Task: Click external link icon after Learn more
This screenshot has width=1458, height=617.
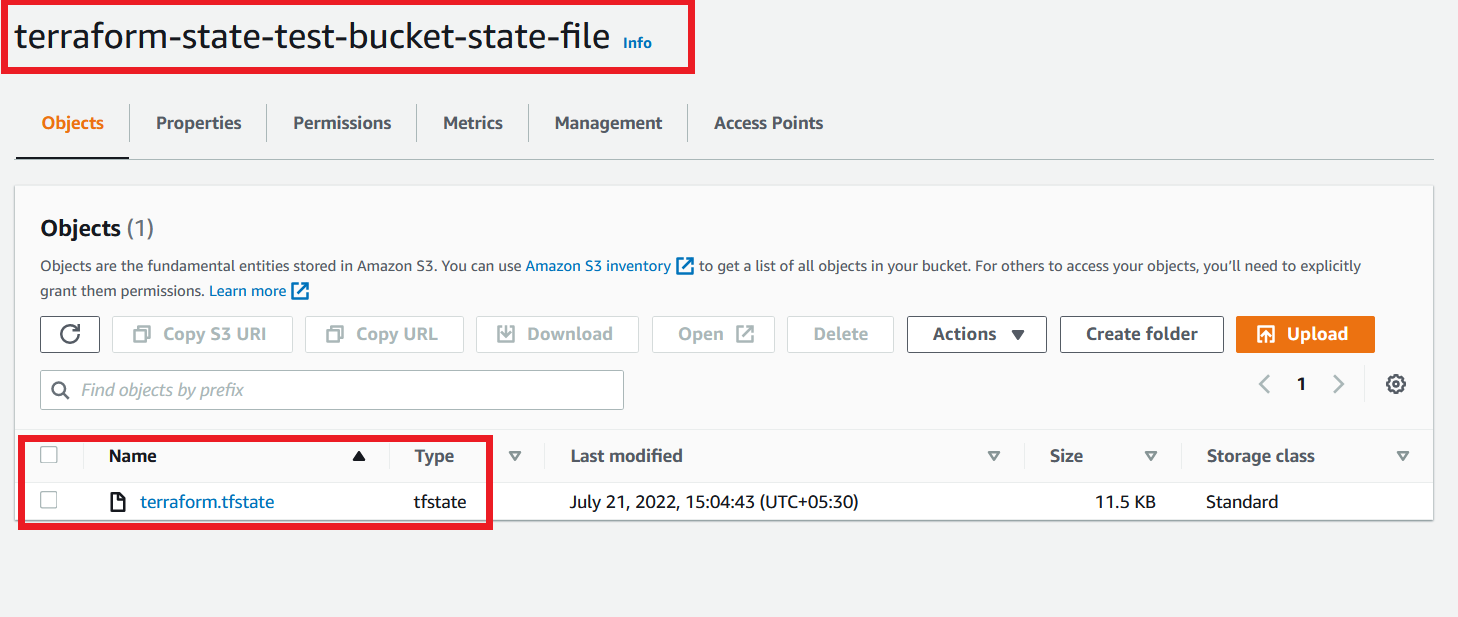Action: (300, 291)
